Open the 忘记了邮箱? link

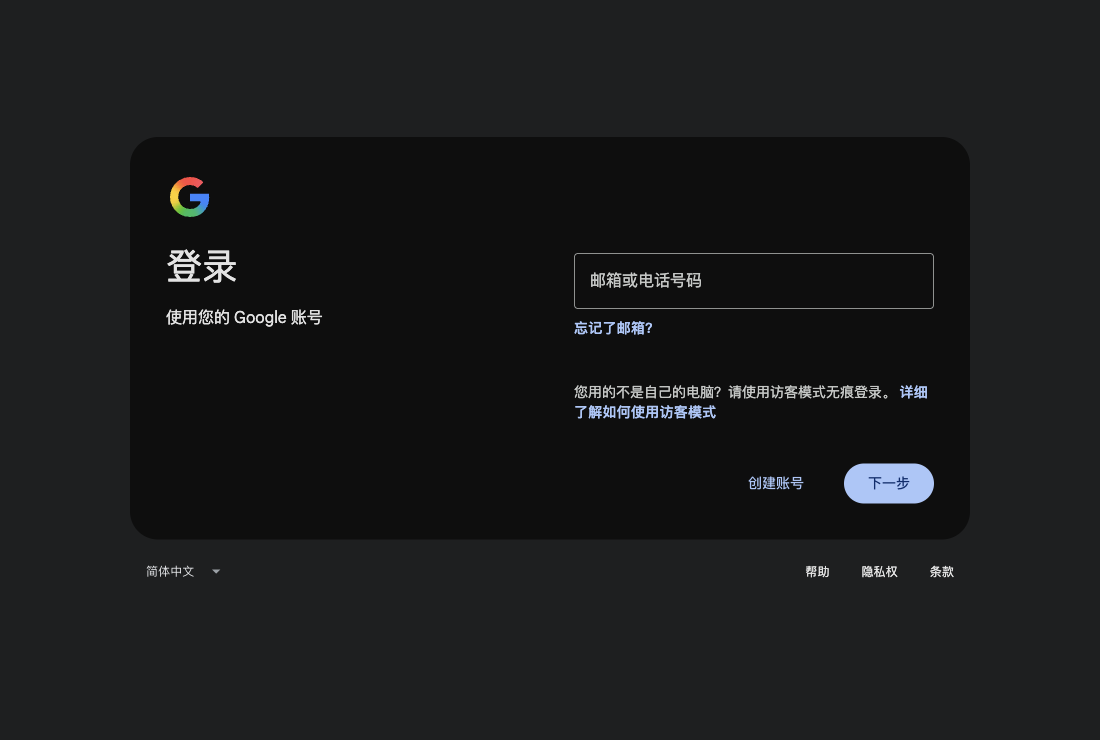coord(613,328)
